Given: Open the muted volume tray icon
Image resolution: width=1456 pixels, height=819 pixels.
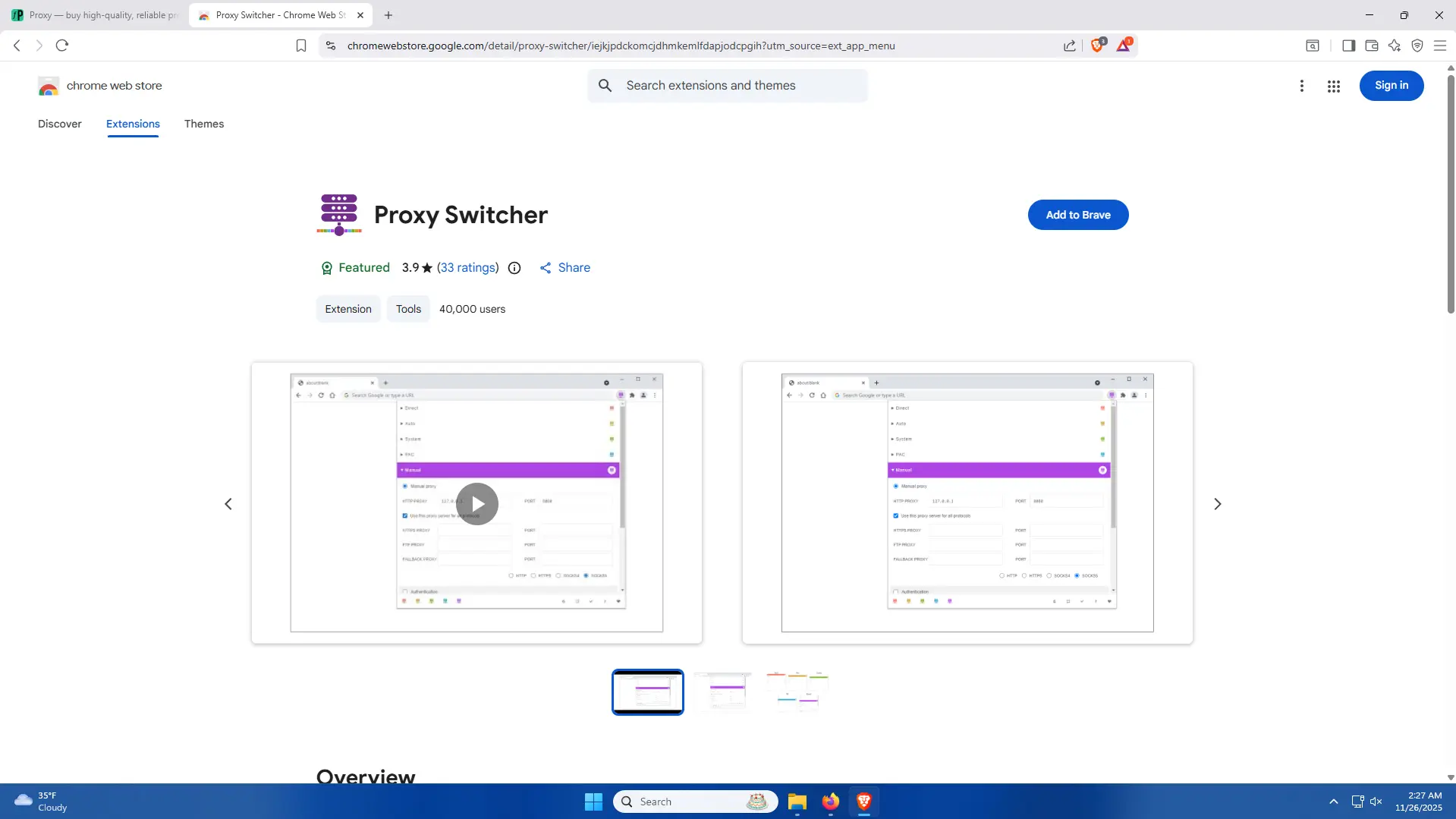Looking at the screenshot, I should (1376, 802).
